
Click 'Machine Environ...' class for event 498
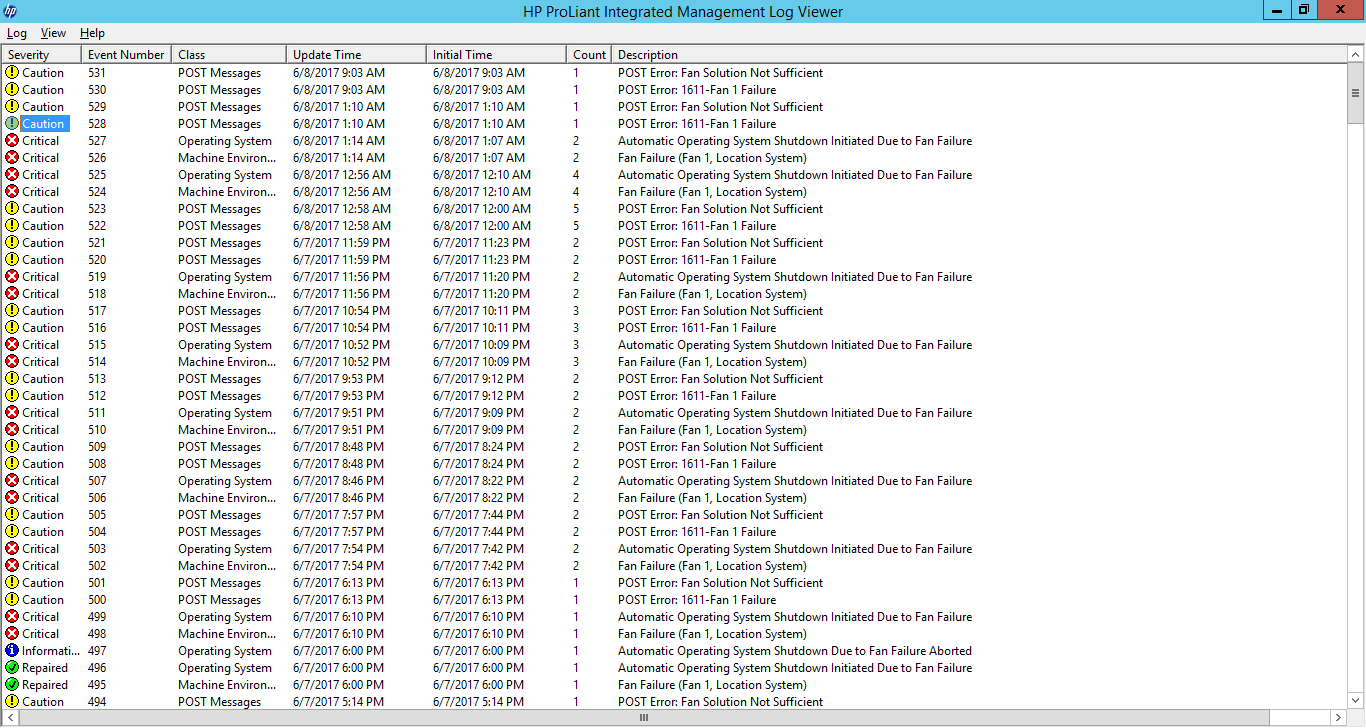228,634
